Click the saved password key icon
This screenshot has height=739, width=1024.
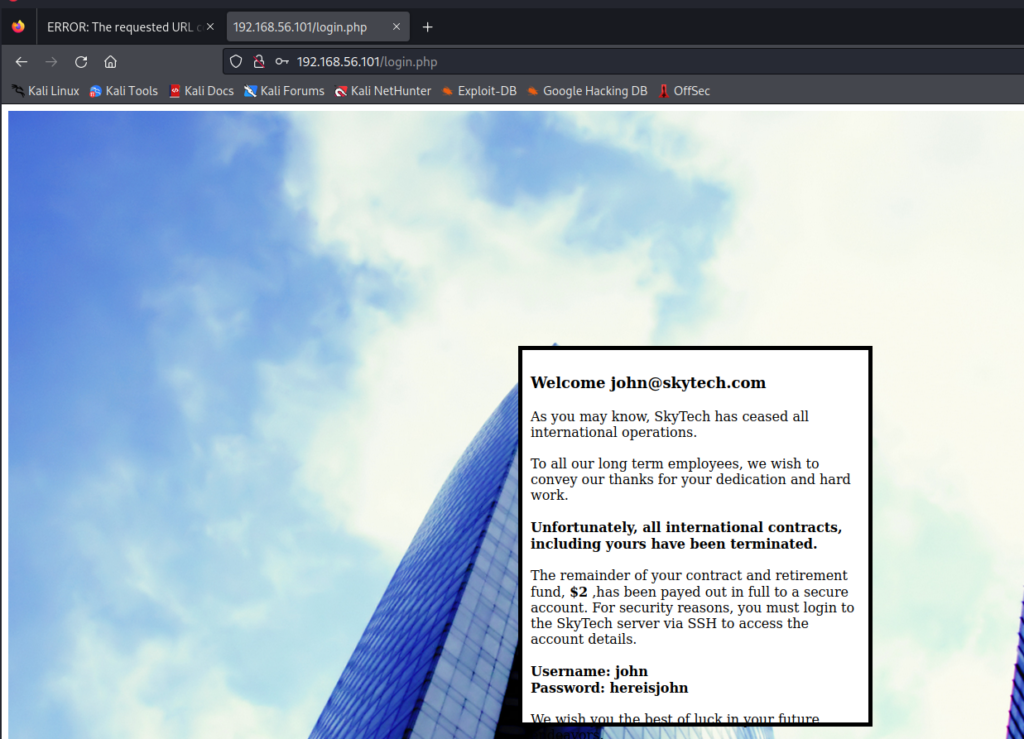click(x=282, y=62)
